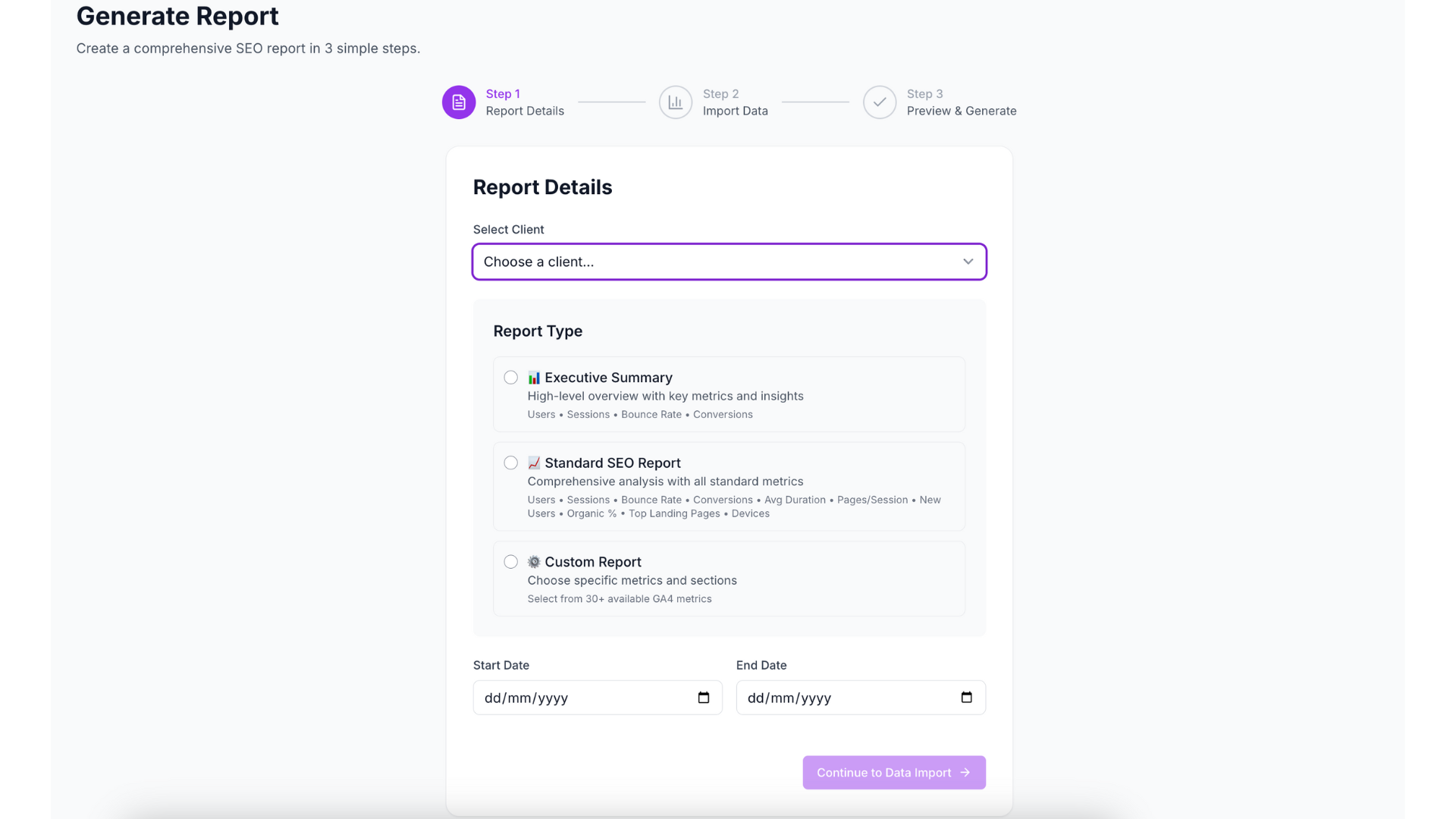
Task: Click the Step 1 document icon
Action: pyautogui.click(x=458, y=102)
